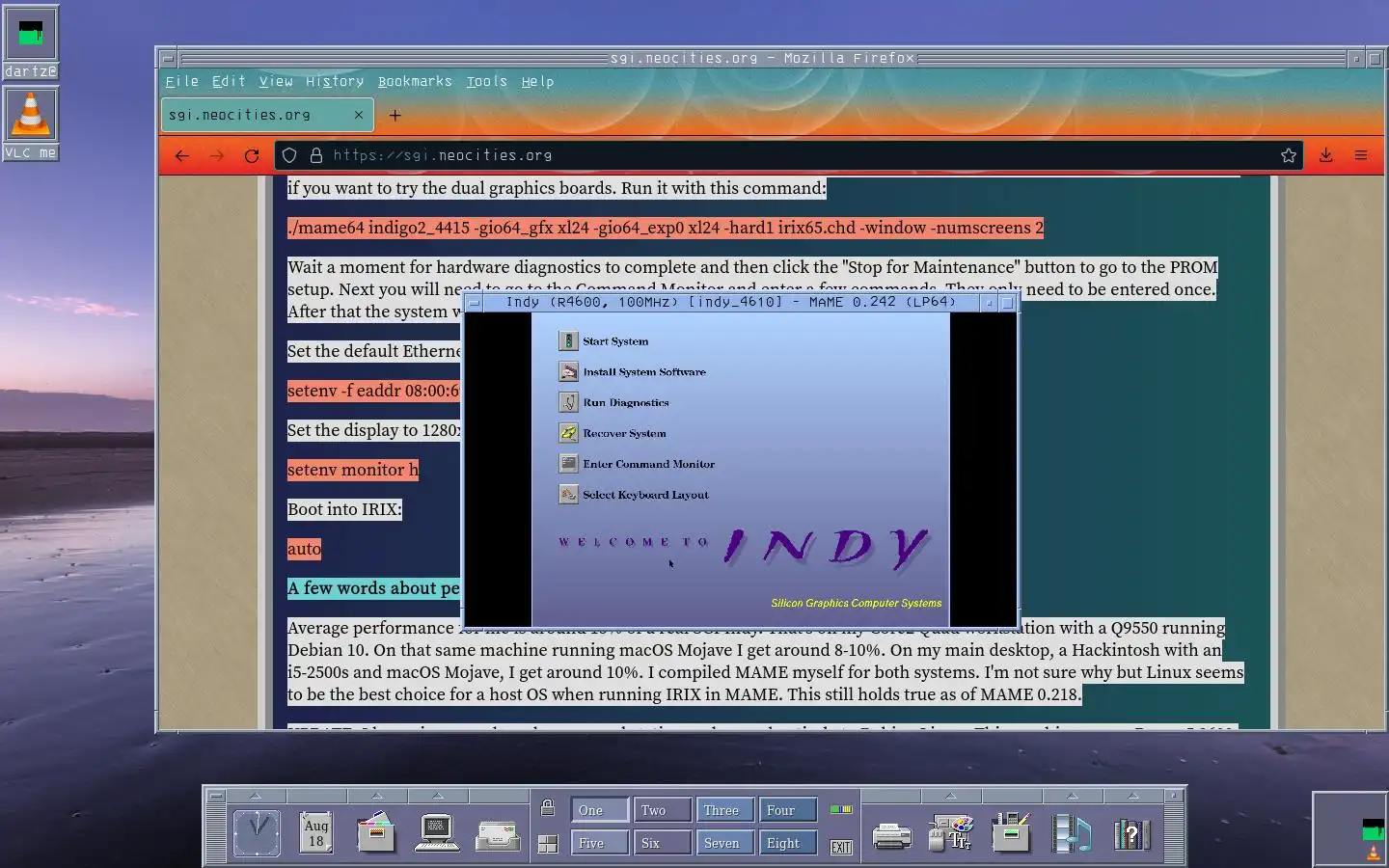
Task: Open tracking protection shield in address bar
Action: tap(289, 155)
